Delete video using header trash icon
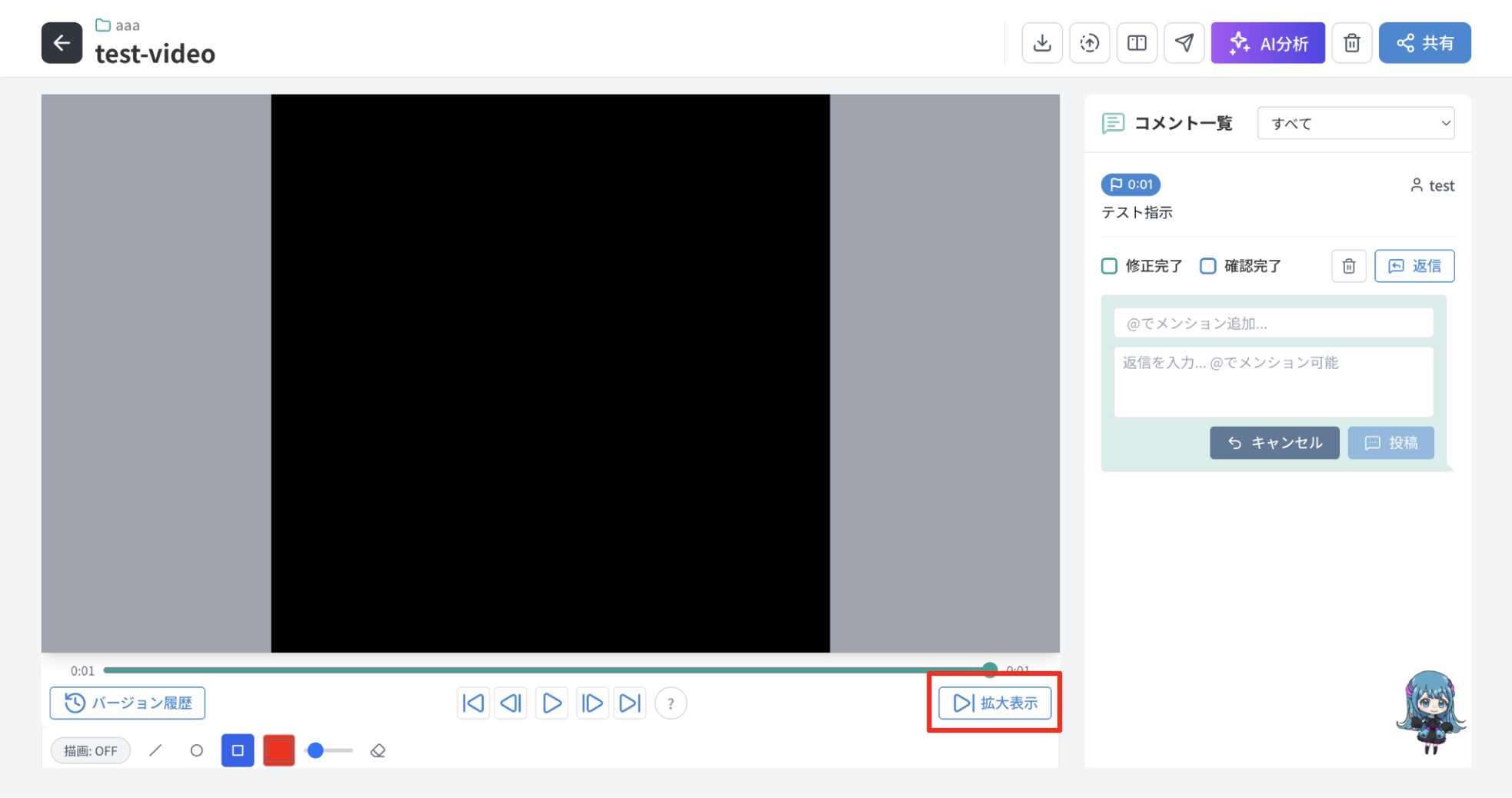 (x=1352, y=43)
